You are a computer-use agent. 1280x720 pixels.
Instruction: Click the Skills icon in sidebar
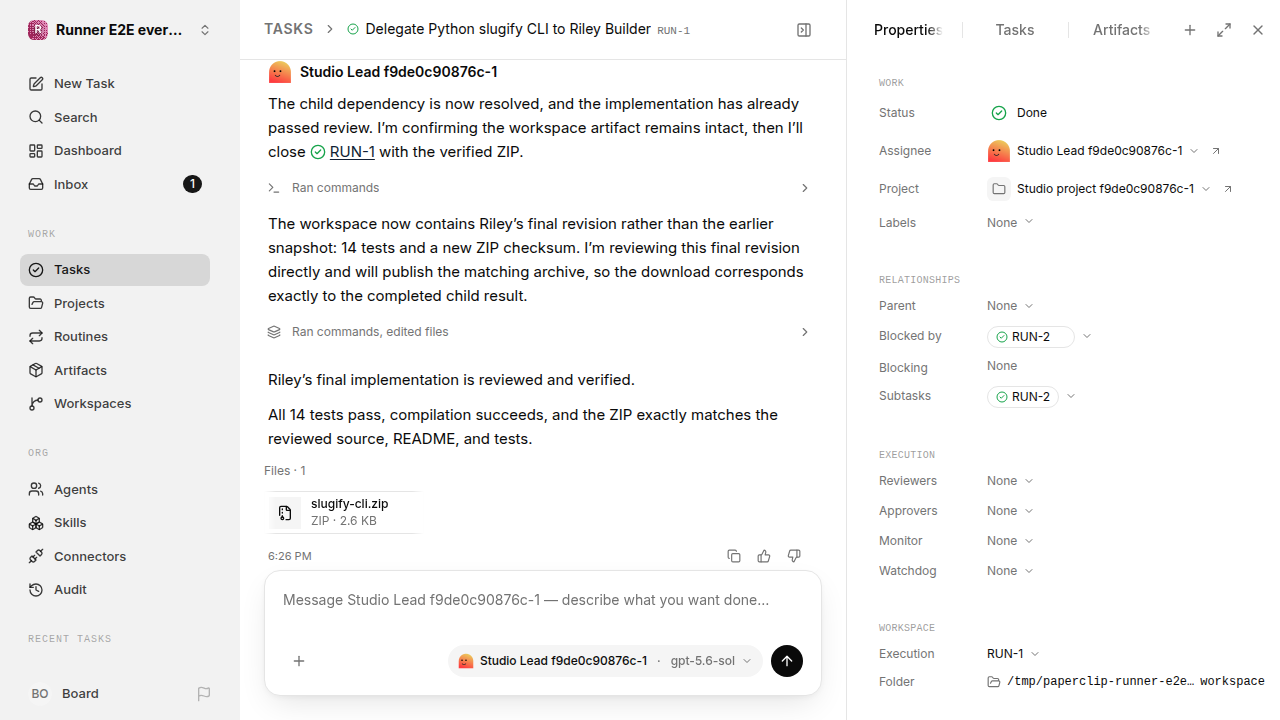point(36,522)
